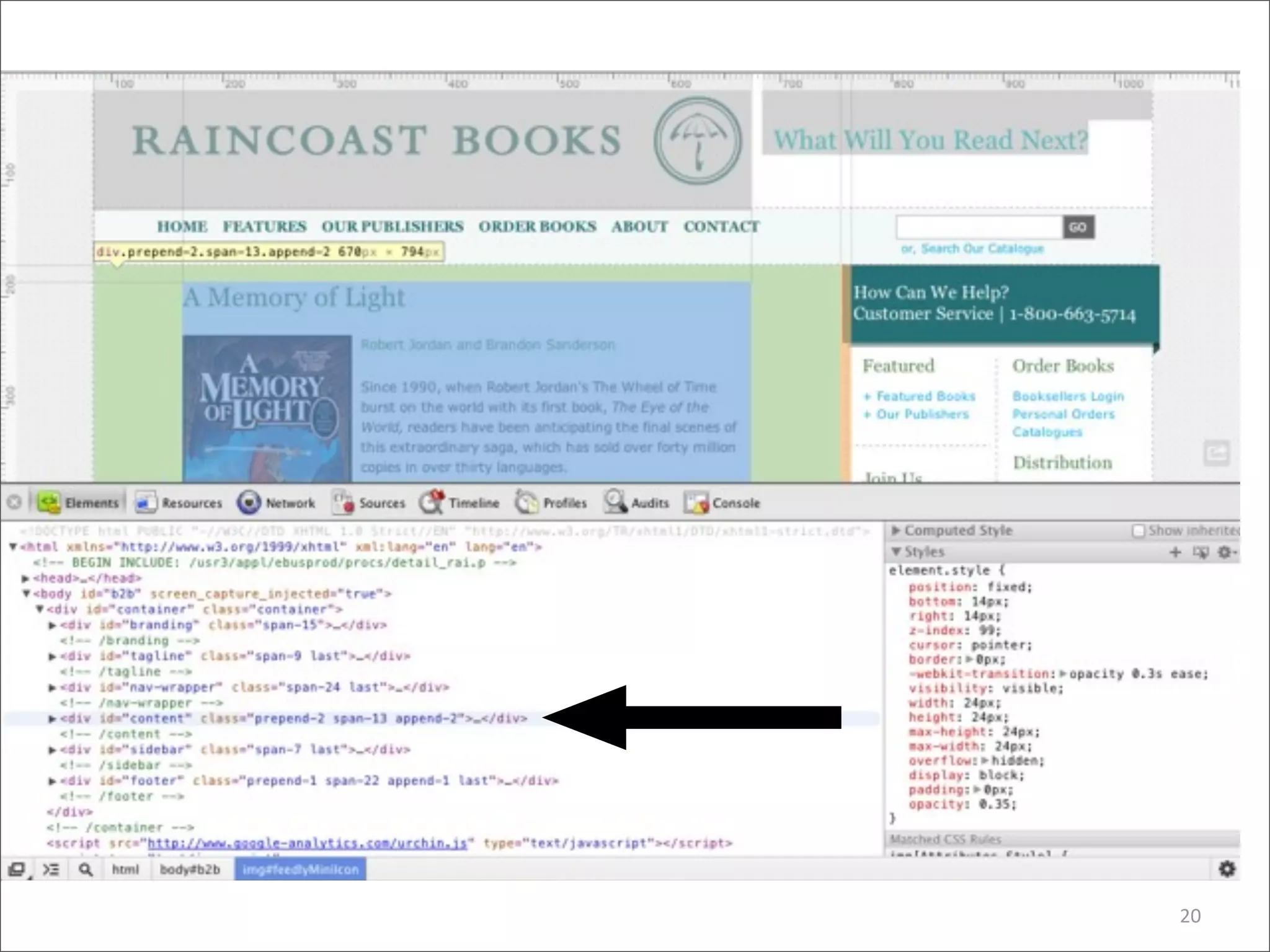Screen dimensions: 1270x952
Task: Click the new style rule plus icon
Action: [x=1175, y=552]
